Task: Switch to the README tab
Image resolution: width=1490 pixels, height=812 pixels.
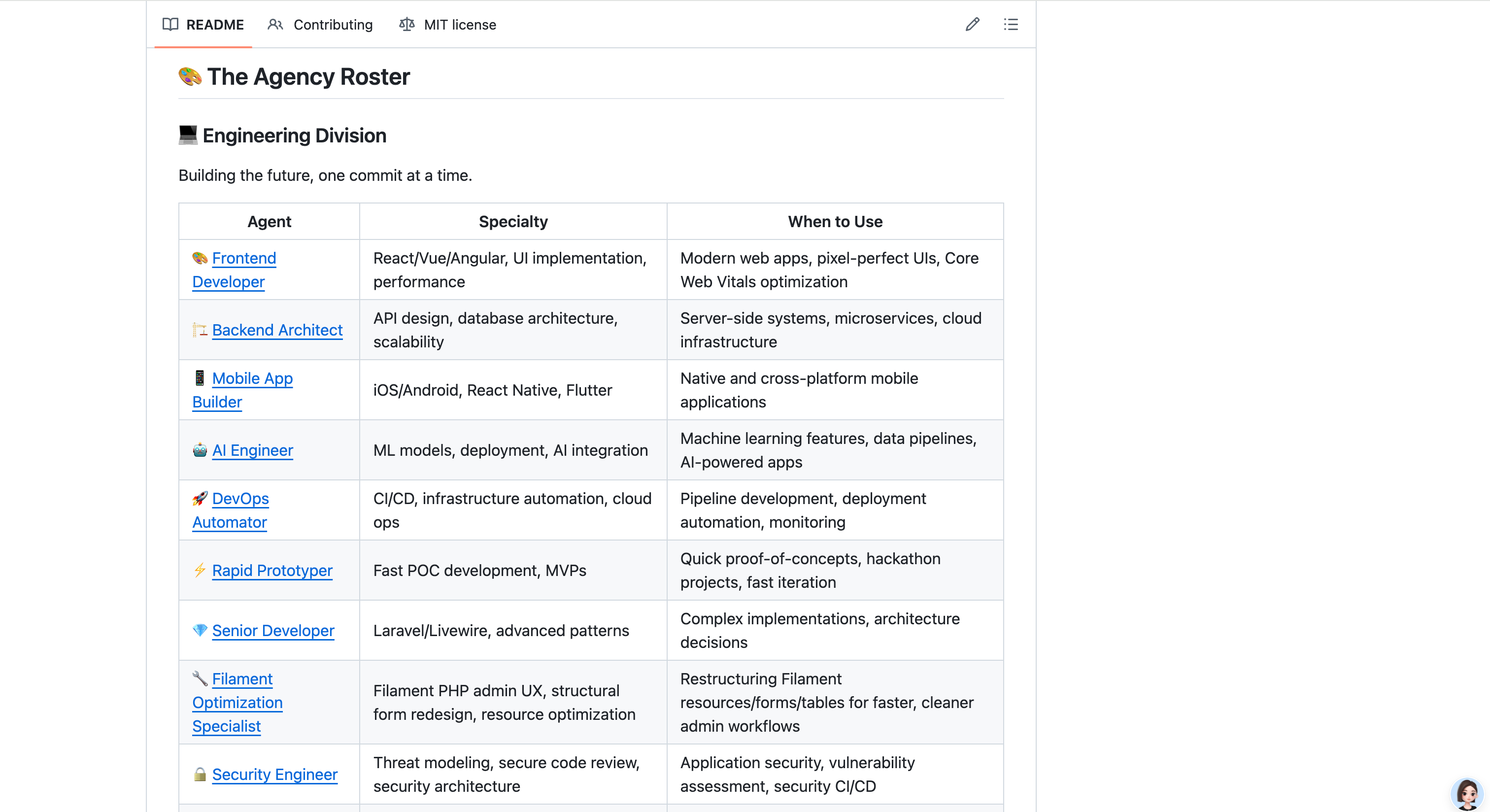Action: coord(203,24)
